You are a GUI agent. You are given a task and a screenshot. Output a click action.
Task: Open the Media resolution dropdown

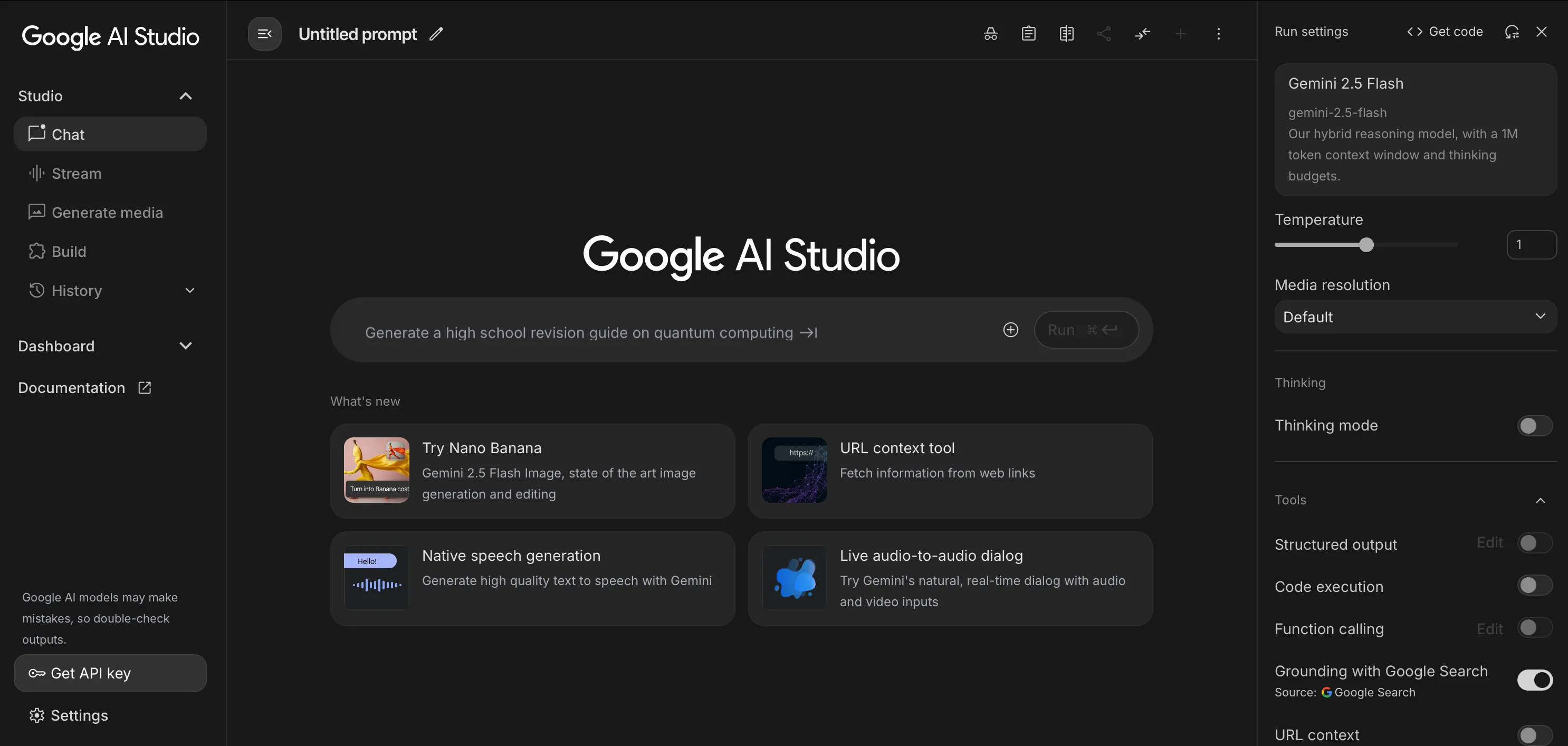[1414, 317]
